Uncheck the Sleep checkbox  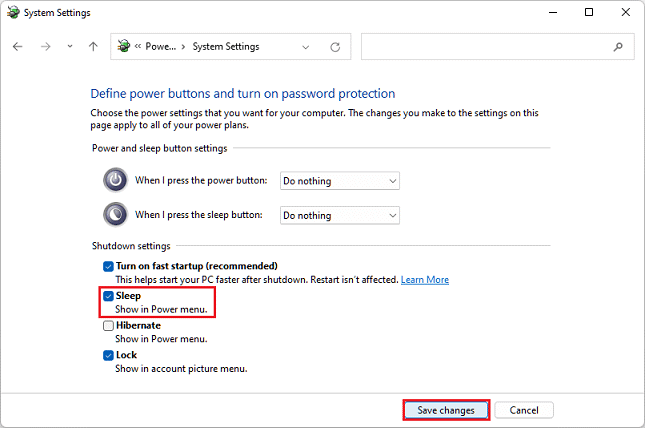click(x=108, y=296)
